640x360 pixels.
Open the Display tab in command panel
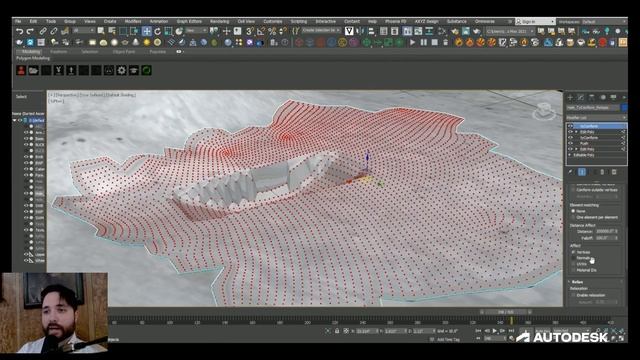(x=613, y=97)
